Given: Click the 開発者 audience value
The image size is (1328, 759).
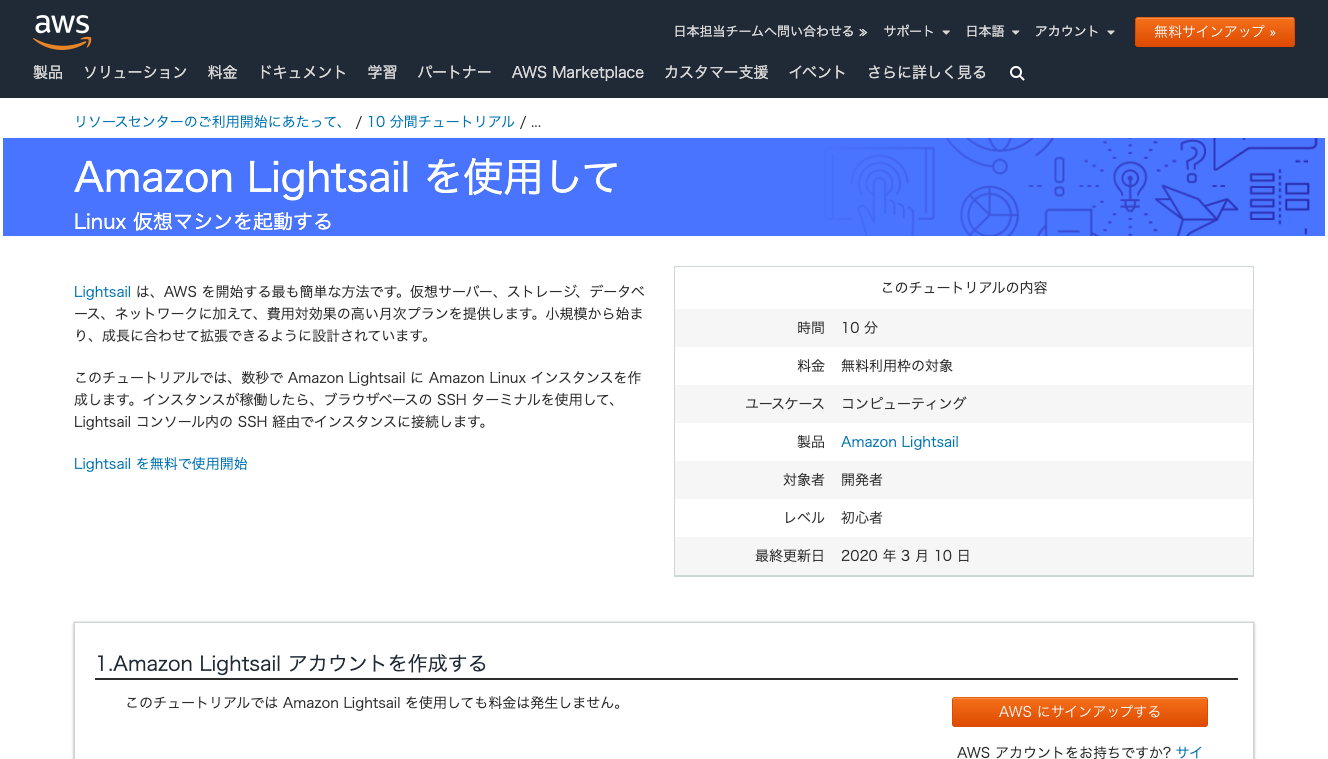Looking at the screenshot, I should (x=862, y=480).
